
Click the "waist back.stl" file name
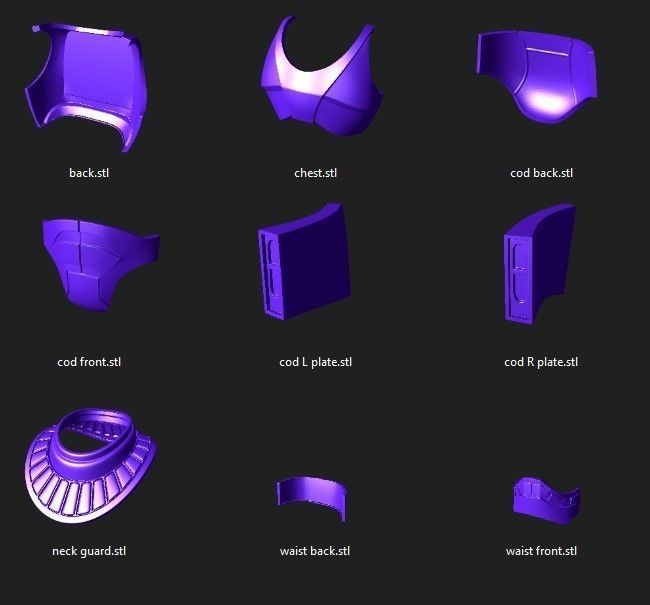(315, 551)
